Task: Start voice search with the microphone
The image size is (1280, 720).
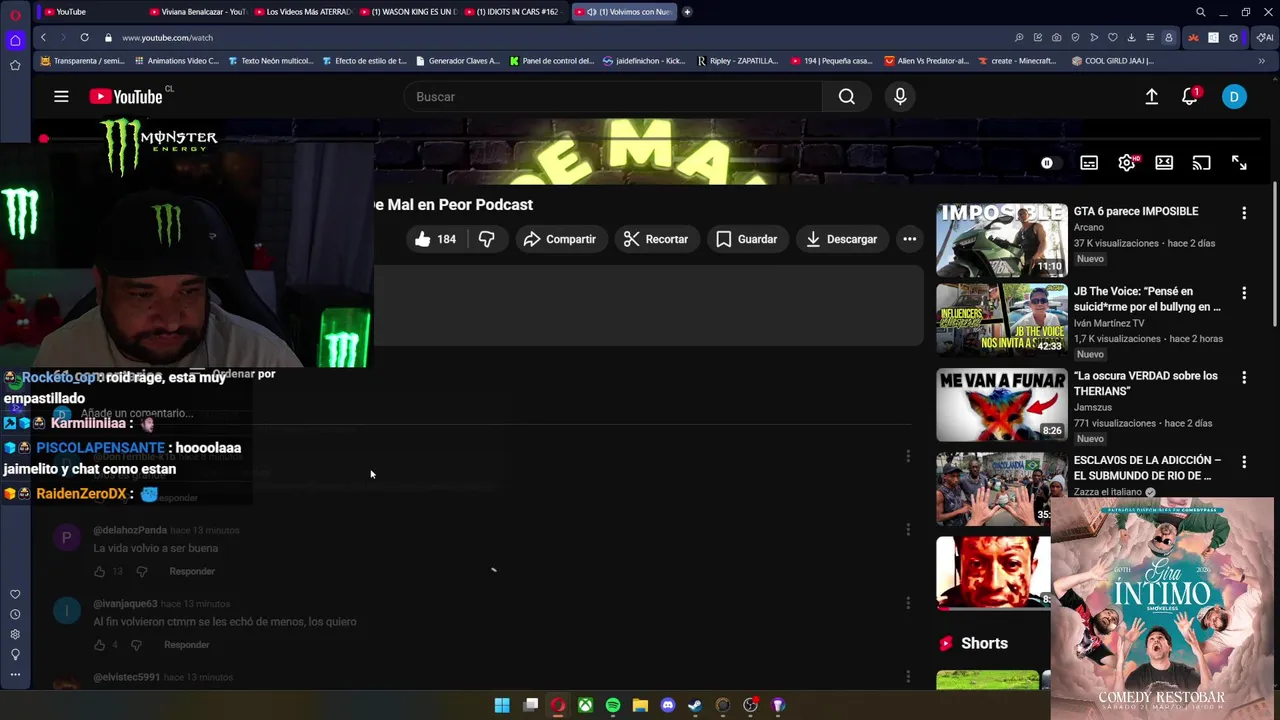Action: [900, 97]
